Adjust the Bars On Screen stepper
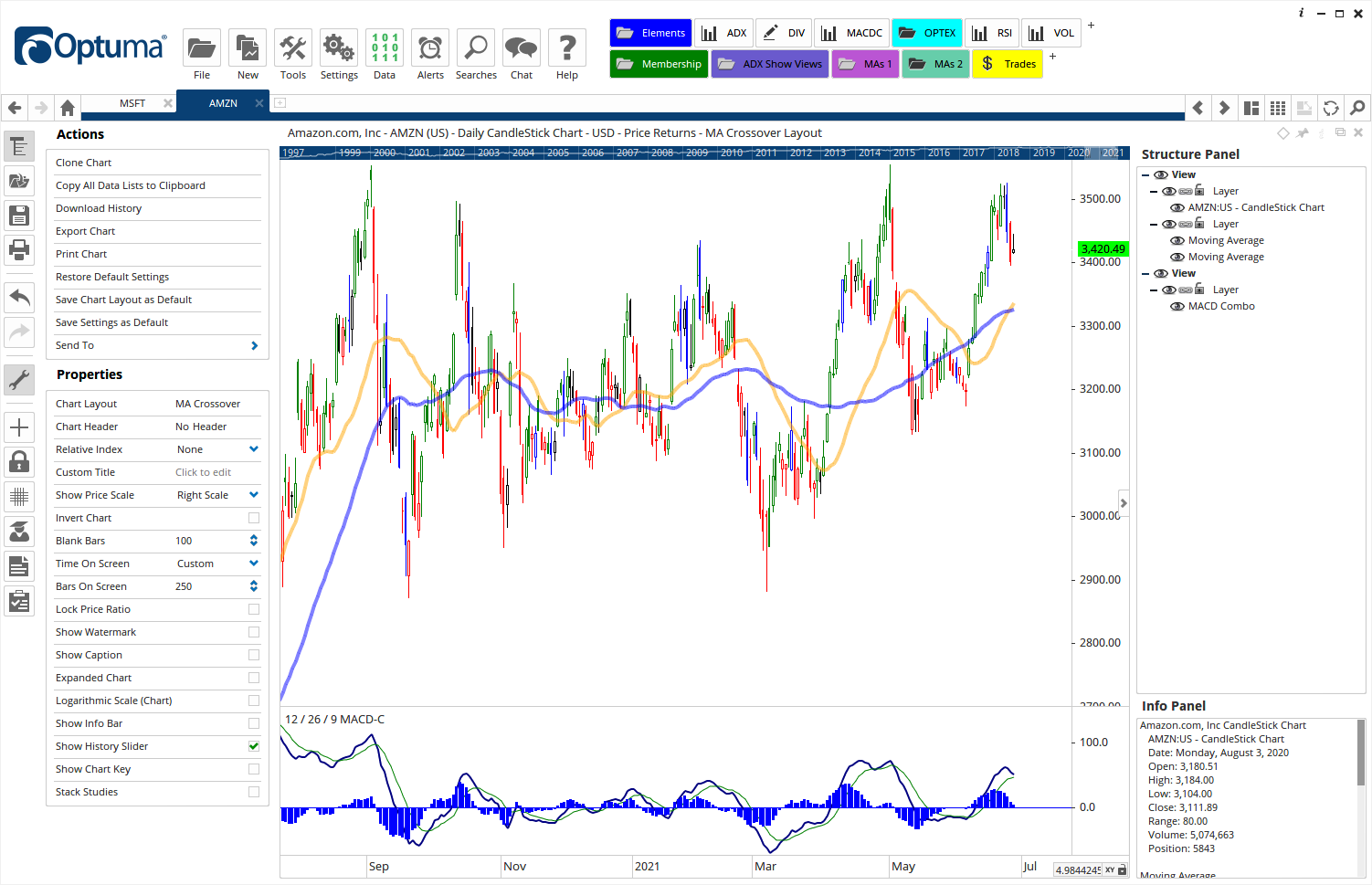The height and width of the screenshot is (885, 1372). click(254, 586)
